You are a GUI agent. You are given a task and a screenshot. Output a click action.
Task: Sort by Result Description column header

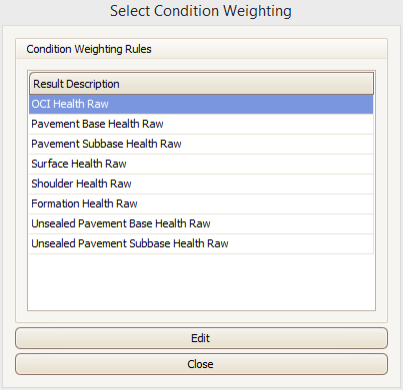(201, 84)
